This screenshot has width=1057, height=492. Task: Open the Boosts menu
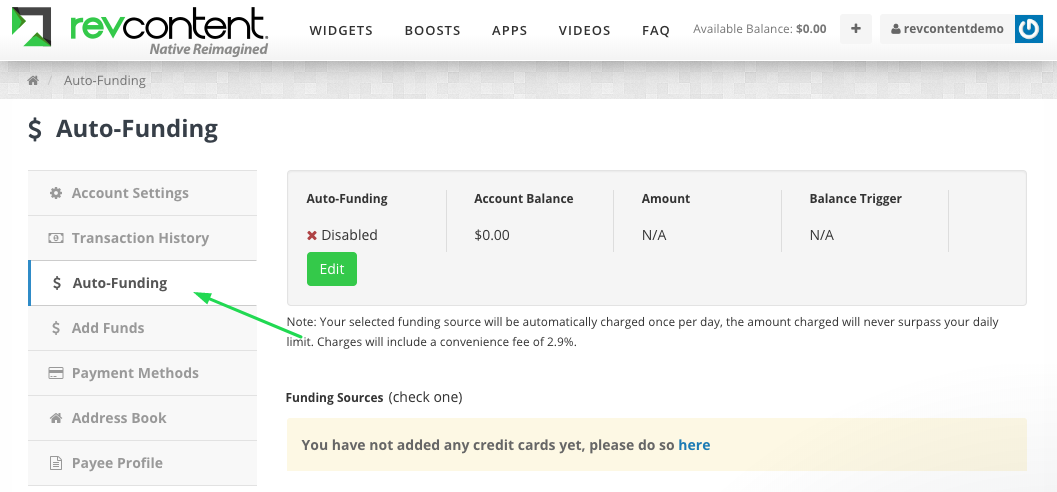(x=433, y=30)
